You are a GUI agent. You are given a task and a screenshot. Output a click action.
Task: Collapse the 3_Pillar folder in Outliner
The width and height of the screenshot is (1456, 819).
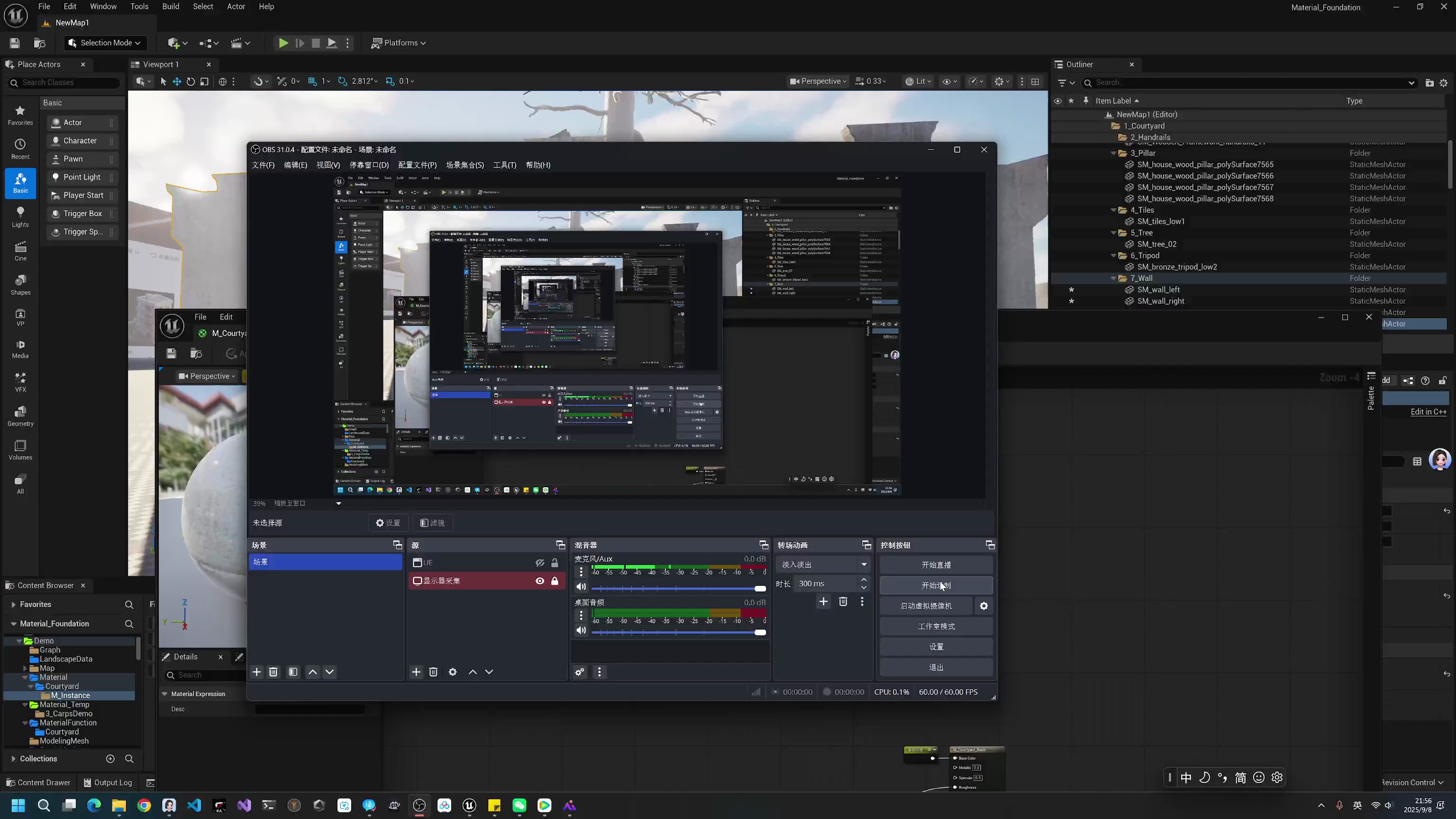click(1113, 153)
